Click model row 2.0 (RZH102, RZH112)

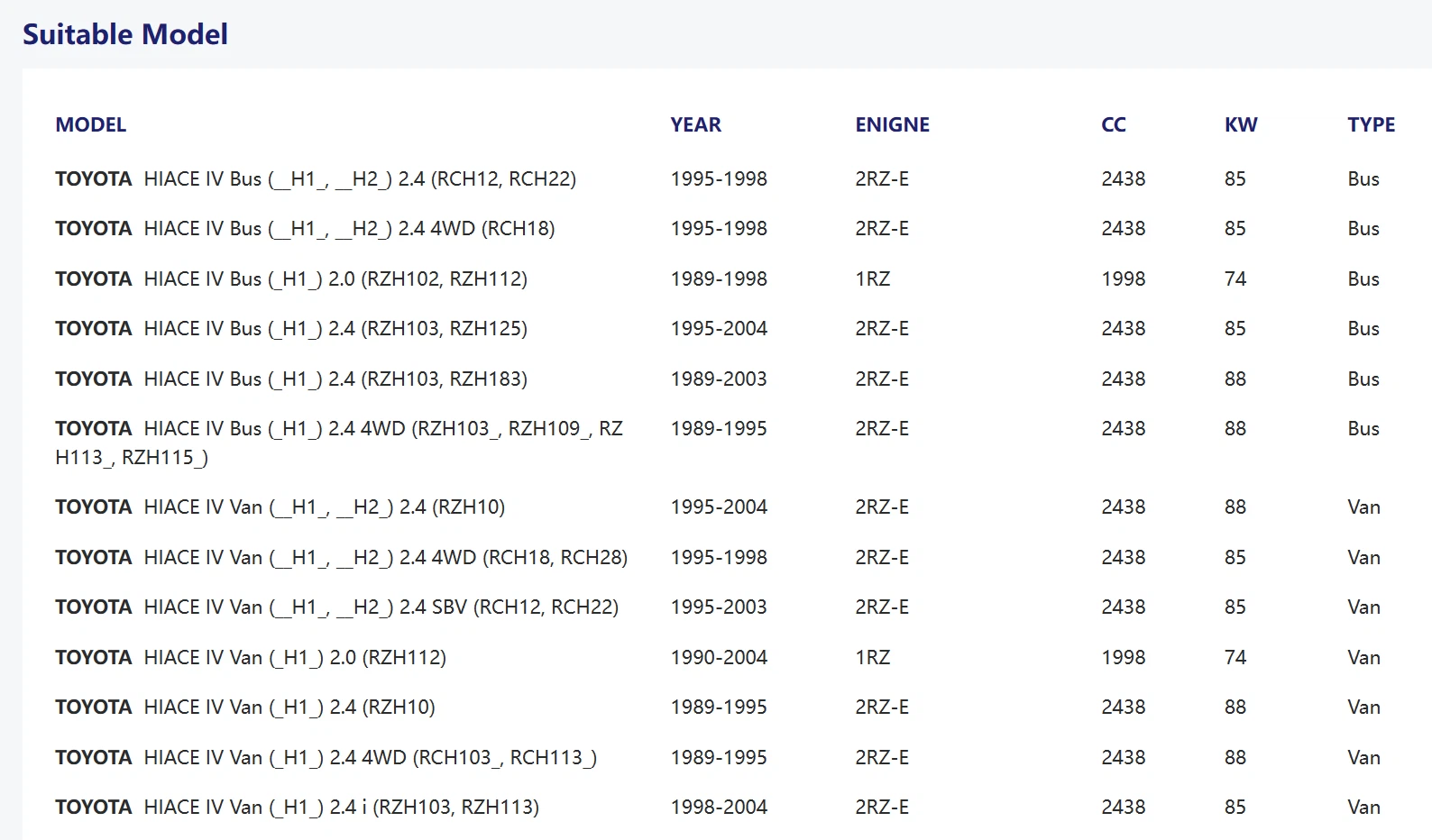tap(291, 278)
